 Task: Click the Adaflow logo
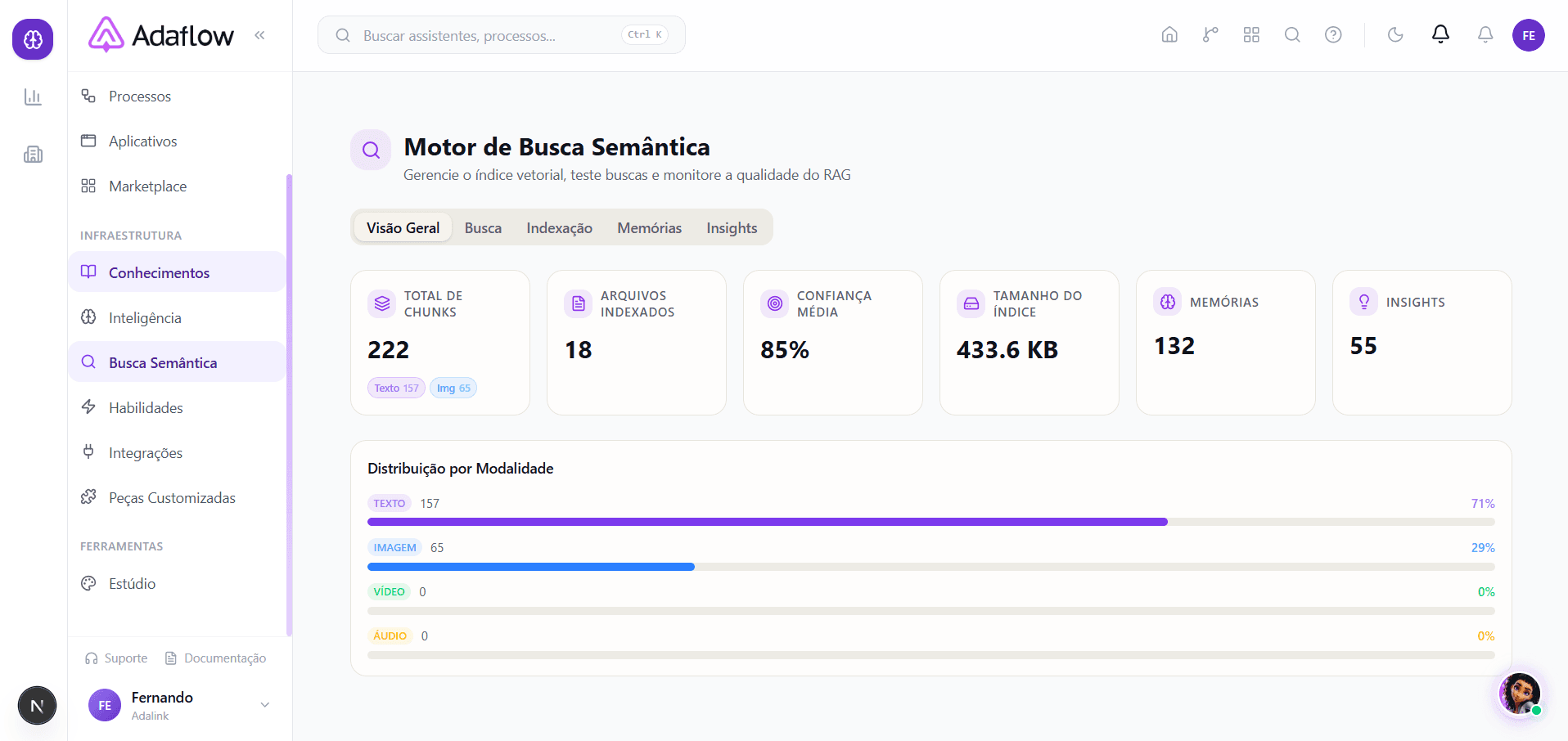click(x=161, y=35)
